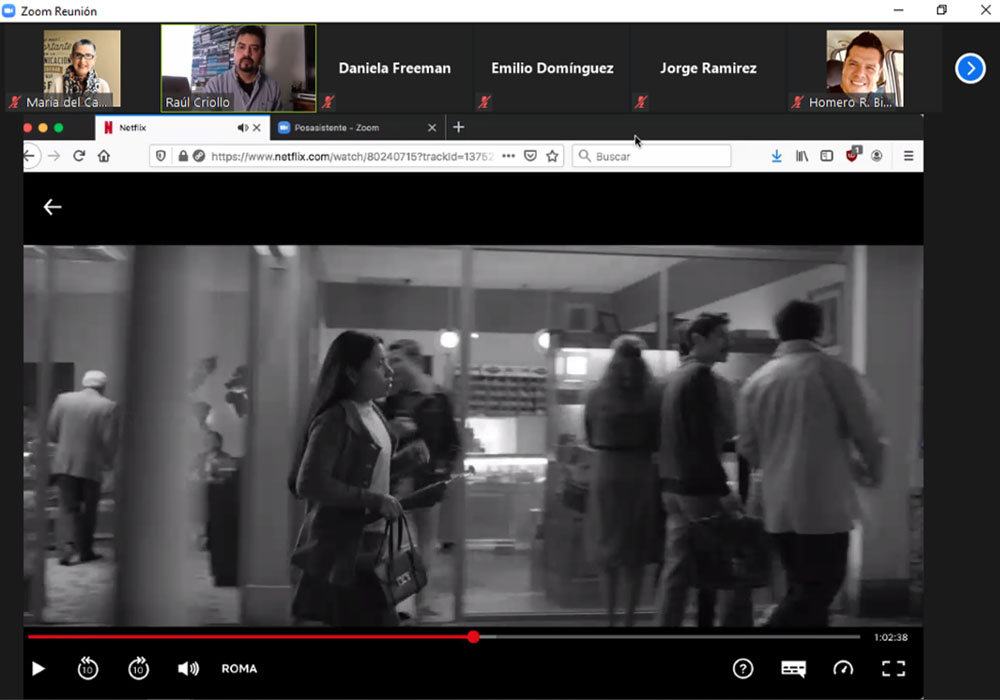Go back with the Netflix arrow
Screen dimensions: 1000x700
52,207
